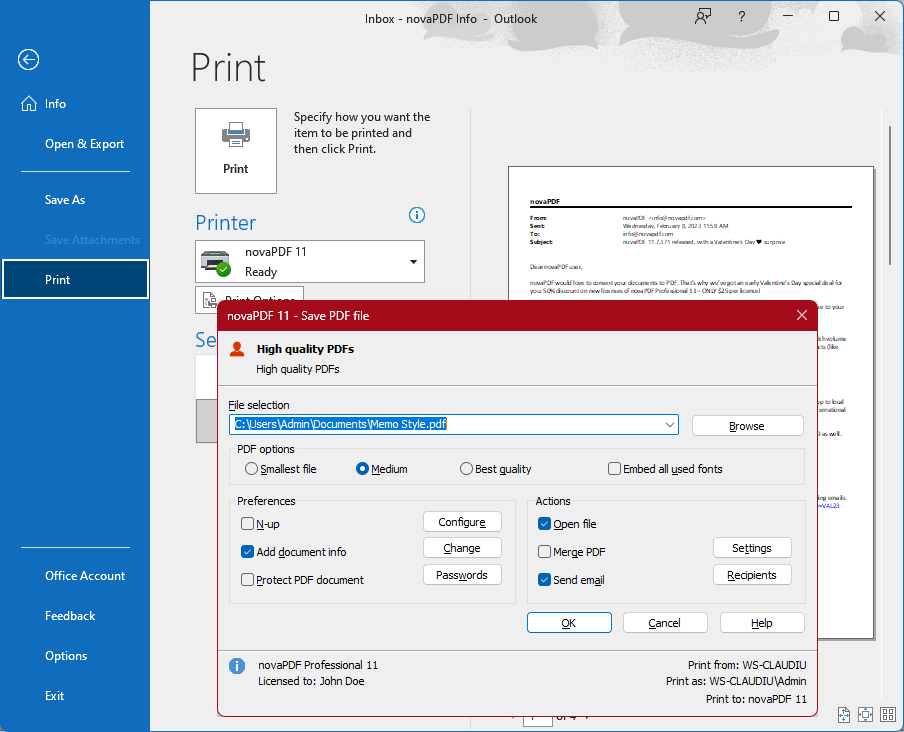Screen dimensions: 904x732
Task: Click the 'Print as: WS-CLAUDIU\Admin' text
Action: pyautogui.click(x=736, y=681)
